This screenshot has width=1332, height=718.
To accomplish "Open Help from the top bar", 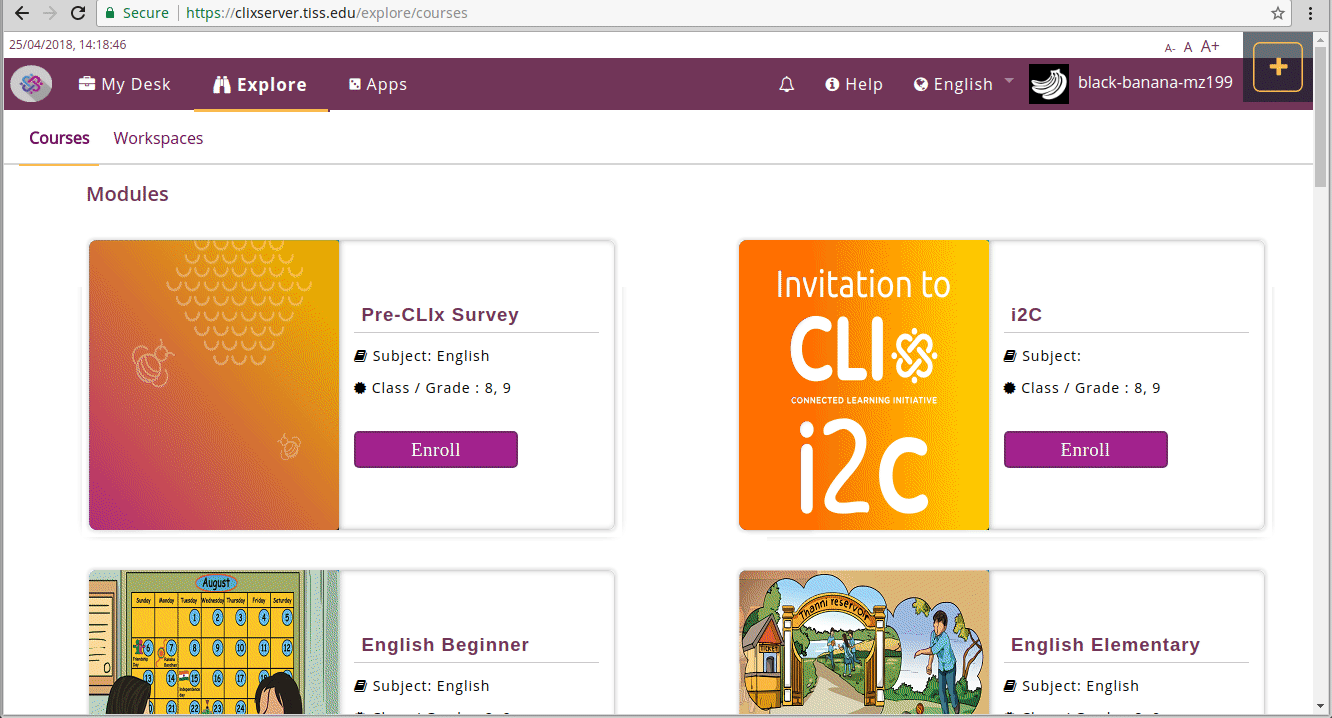I will [x=854, y=85].
